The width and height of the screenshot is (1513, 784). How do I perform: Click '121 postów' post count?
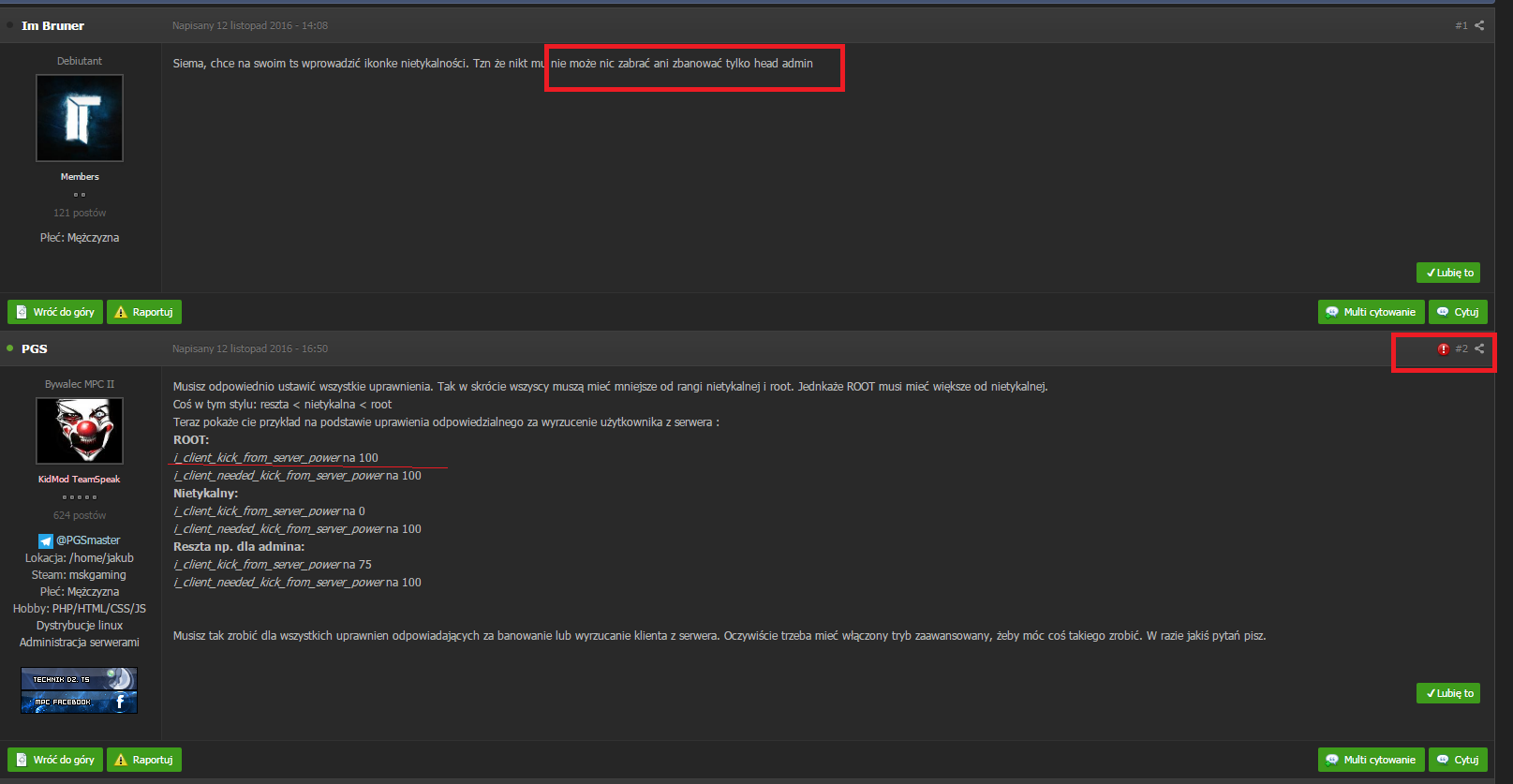click(80, 213)
